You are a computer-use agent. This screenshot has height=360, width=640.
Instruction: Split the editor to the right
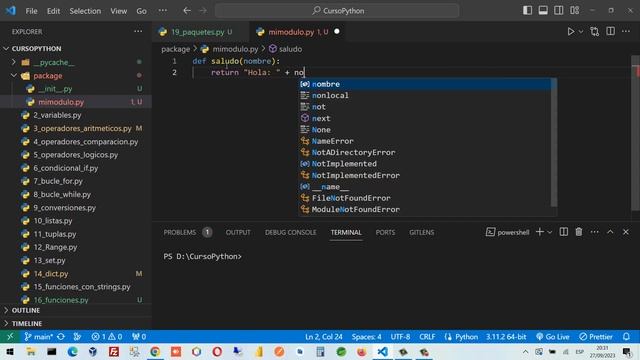(x=610, y=31)
